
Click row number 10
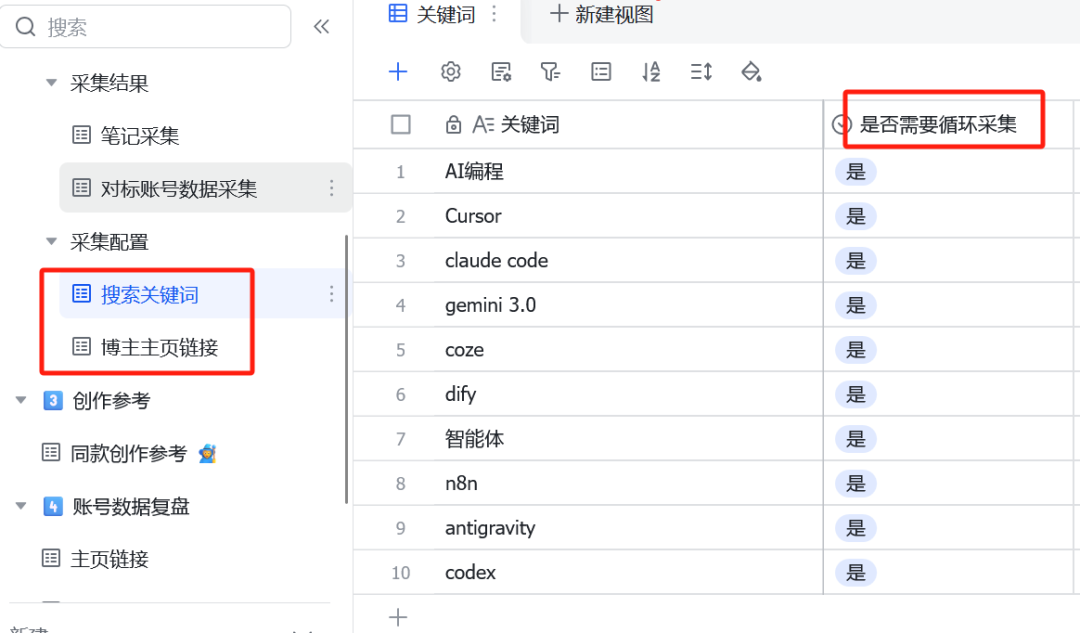(x=400, y=572)
